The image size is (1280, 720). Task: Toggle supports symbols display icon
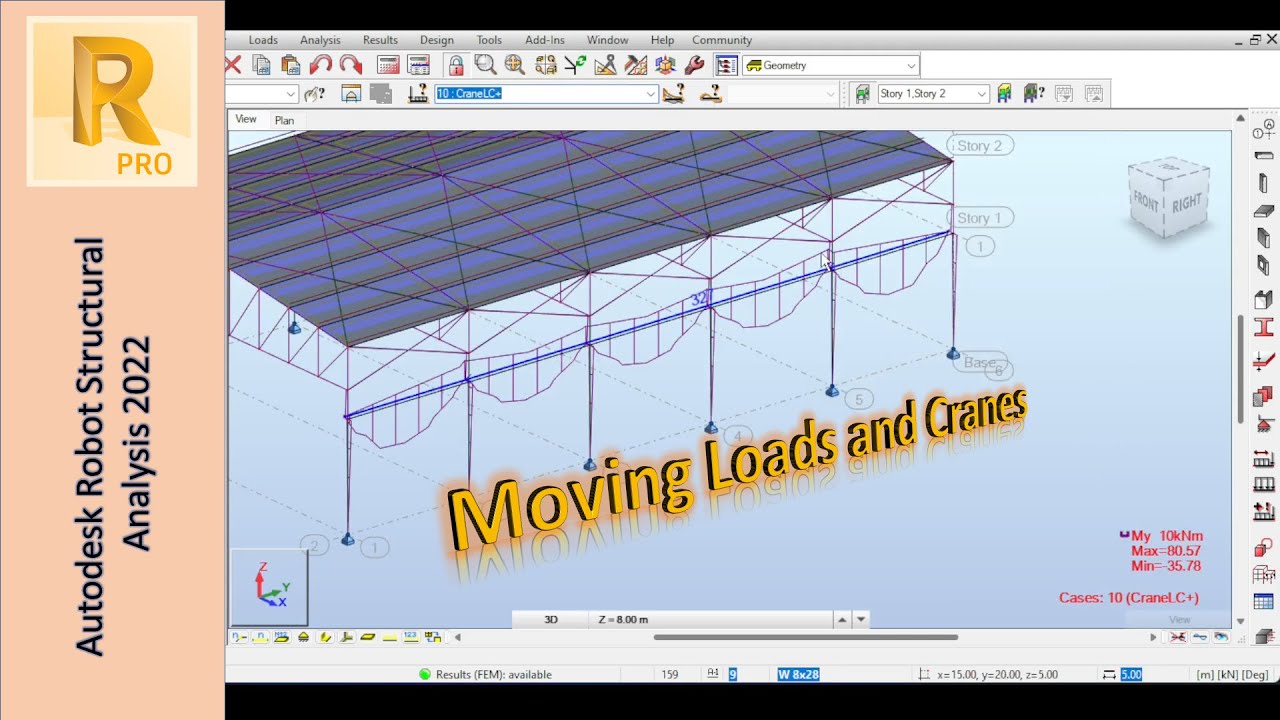pos(304,637)
